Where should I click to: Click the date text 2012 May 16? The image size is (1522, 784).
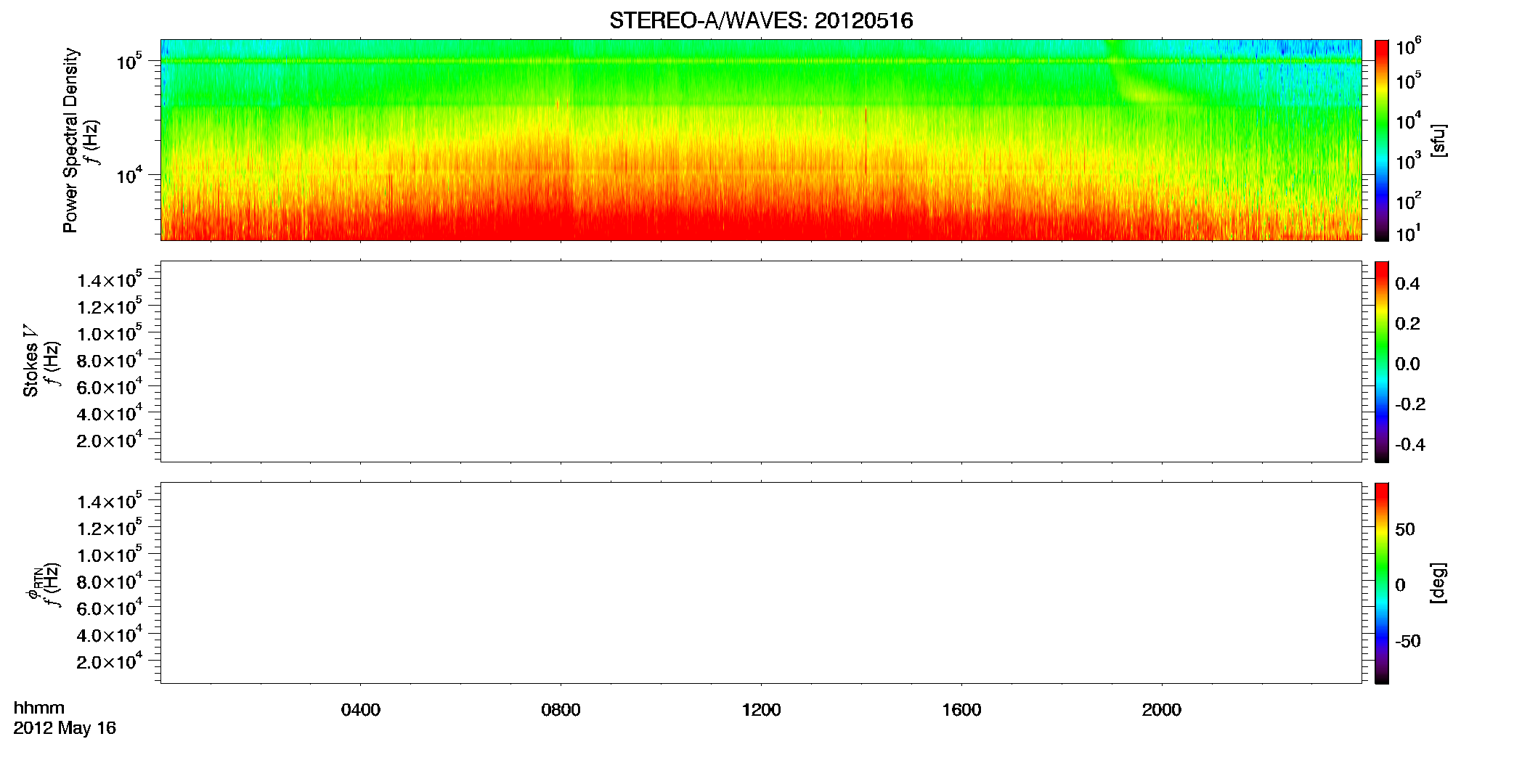[x=65, y=728]
